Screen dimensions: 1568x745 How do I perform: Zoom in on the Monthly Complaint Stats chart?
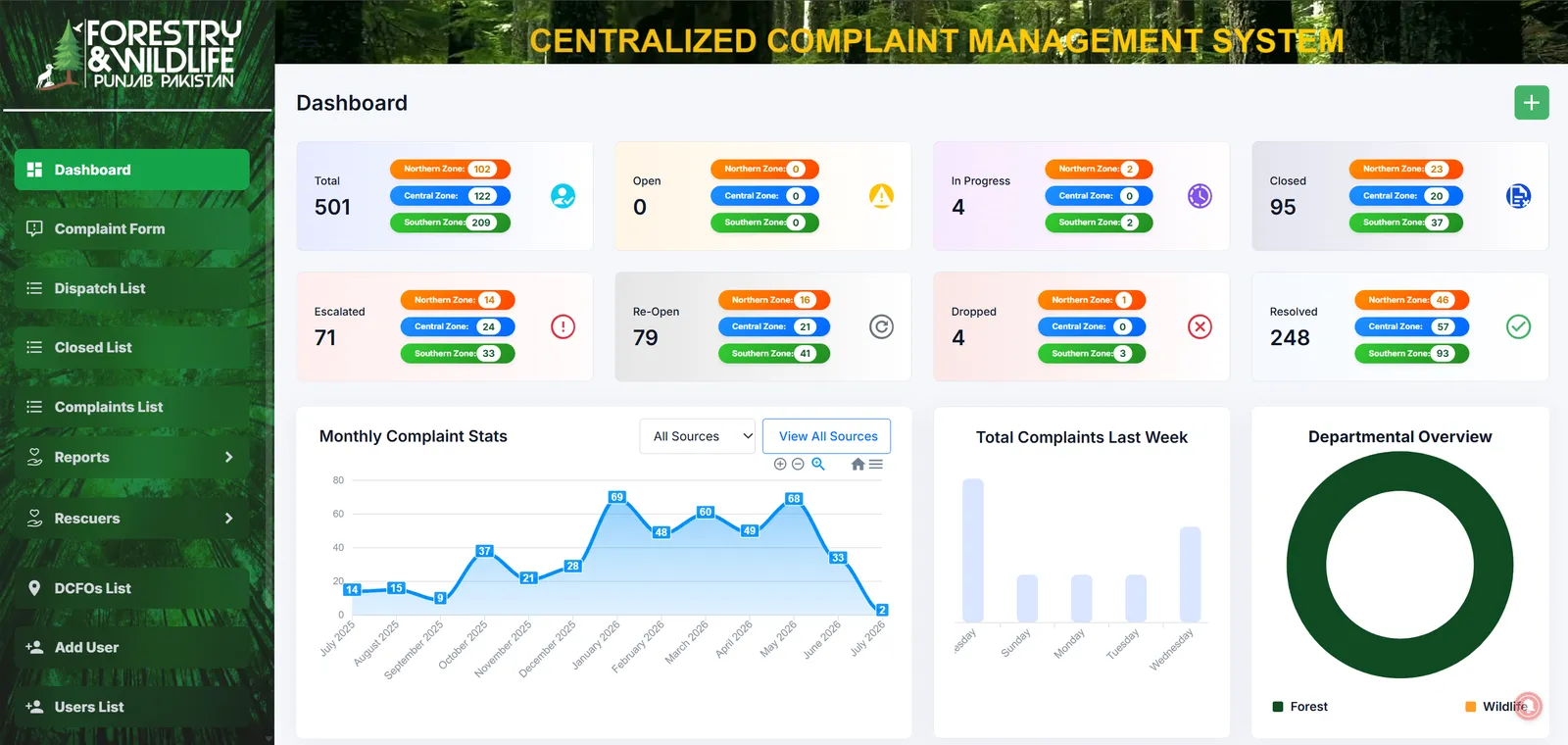coord(780,464)
